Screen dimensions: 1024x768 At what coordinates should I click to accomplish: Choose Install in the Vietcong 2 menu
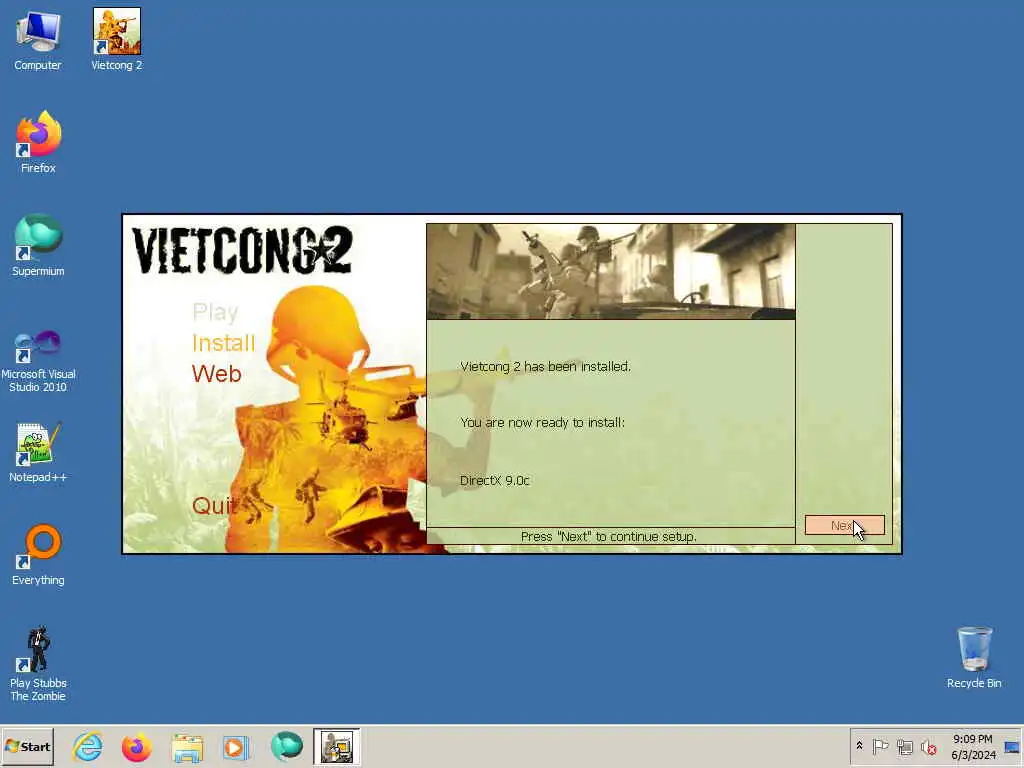[x=223, y=343]
